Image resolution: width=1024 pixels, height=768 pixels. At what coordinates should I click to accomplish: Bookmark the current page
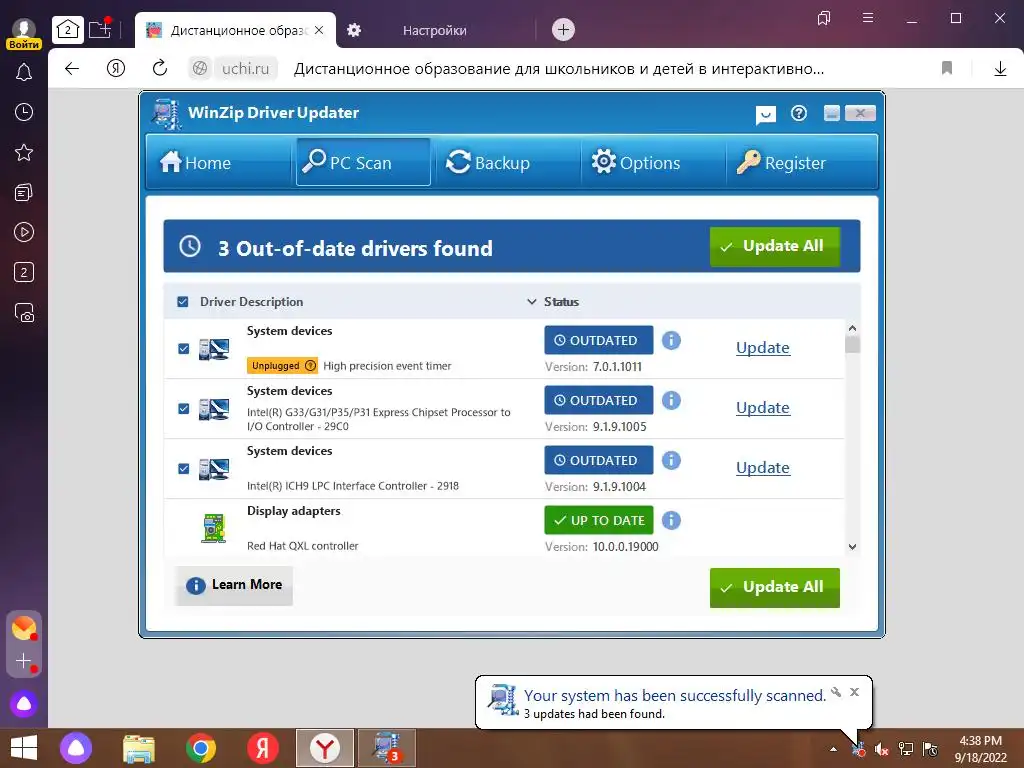pos(947,69)
